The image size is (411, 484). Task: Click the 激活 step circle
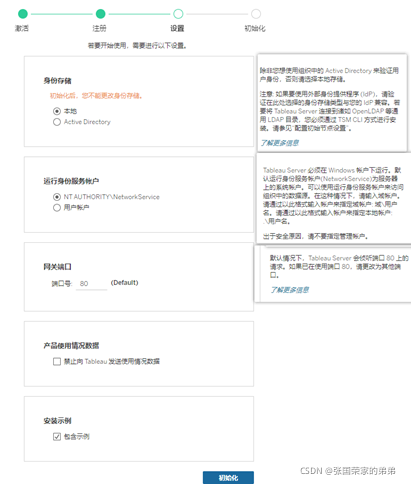point(23,14)
